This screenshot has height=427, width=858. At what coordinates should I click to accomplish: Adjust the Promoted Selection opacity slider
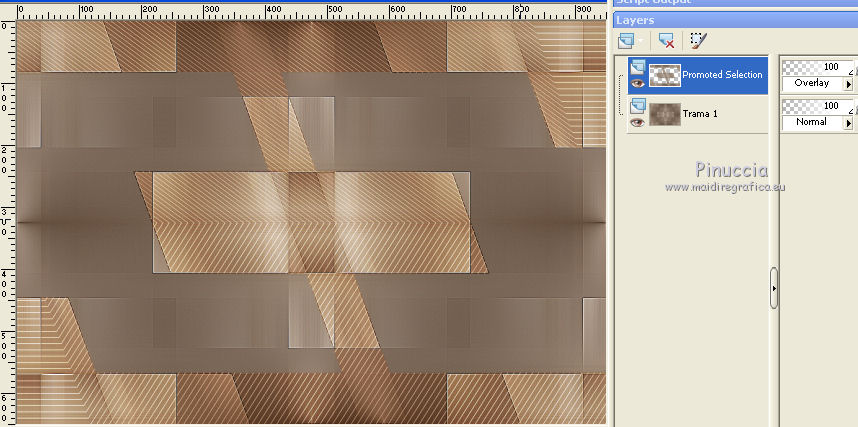818,67
